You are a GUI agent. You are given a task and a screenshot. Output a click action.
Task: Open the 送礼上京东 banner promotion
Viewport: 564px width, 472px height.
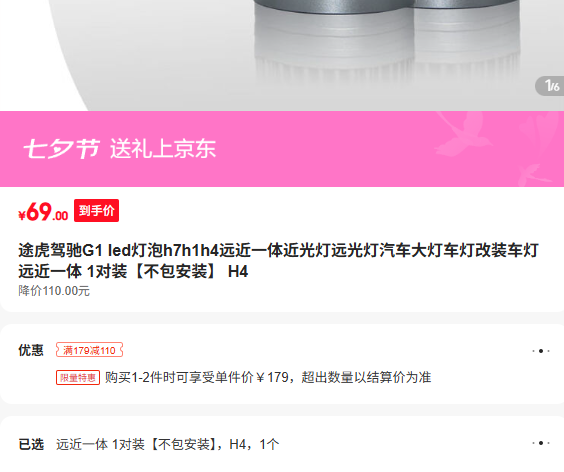(x=163, y=149)
